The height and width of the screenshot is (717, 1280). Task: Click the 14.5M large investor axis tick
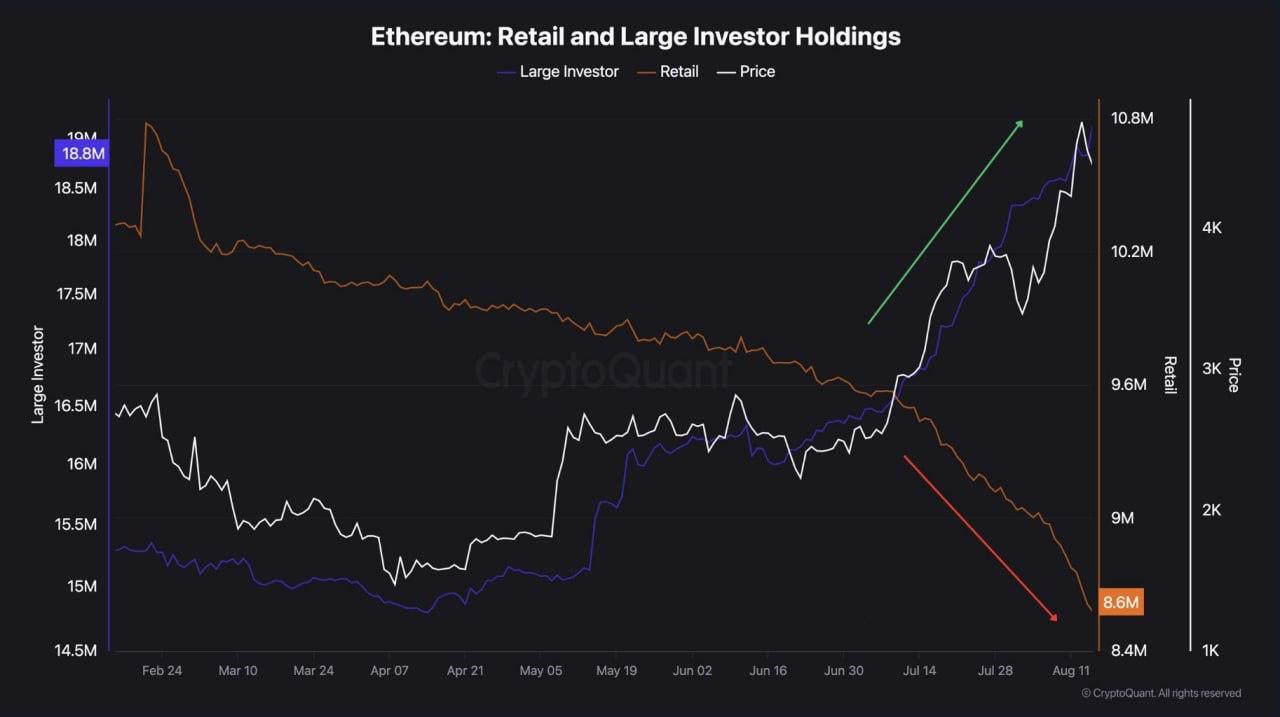[x=75, y=651]
